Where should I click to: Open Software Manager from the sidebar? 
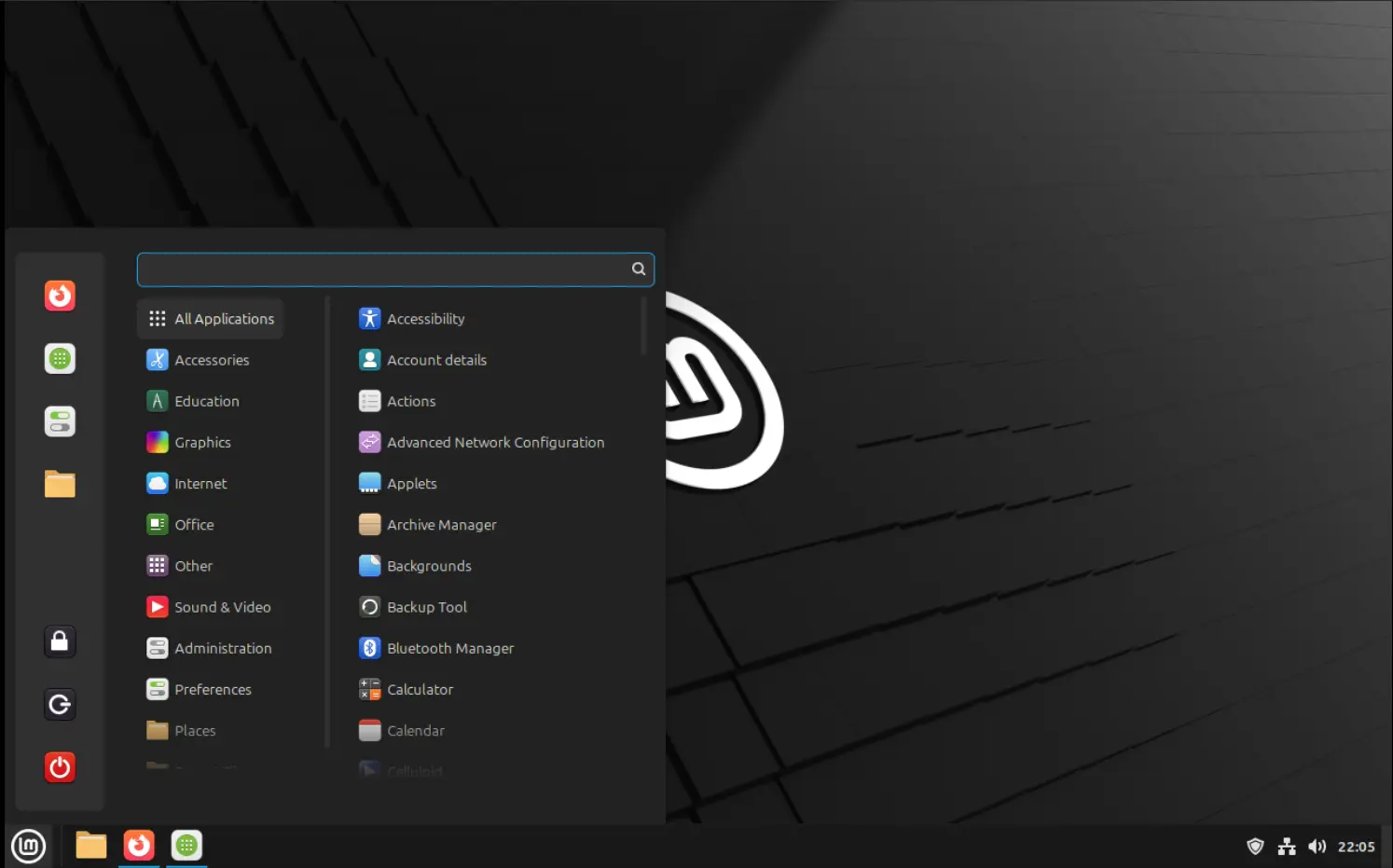pos(60,358)
